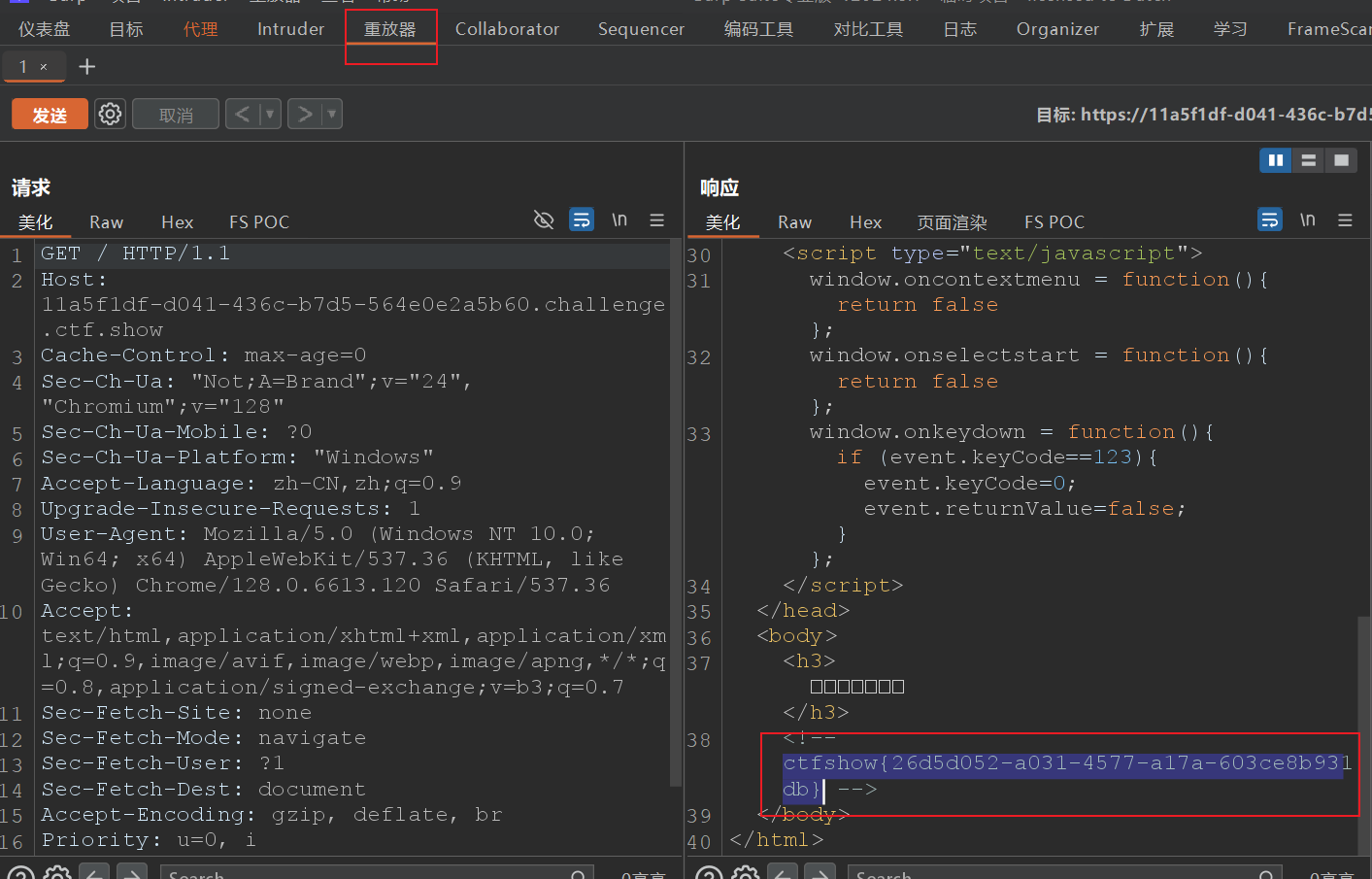This screenshot has width=1372, height=879.
Task: Open the request panel hamburger menu
Action: pos(657,220)
